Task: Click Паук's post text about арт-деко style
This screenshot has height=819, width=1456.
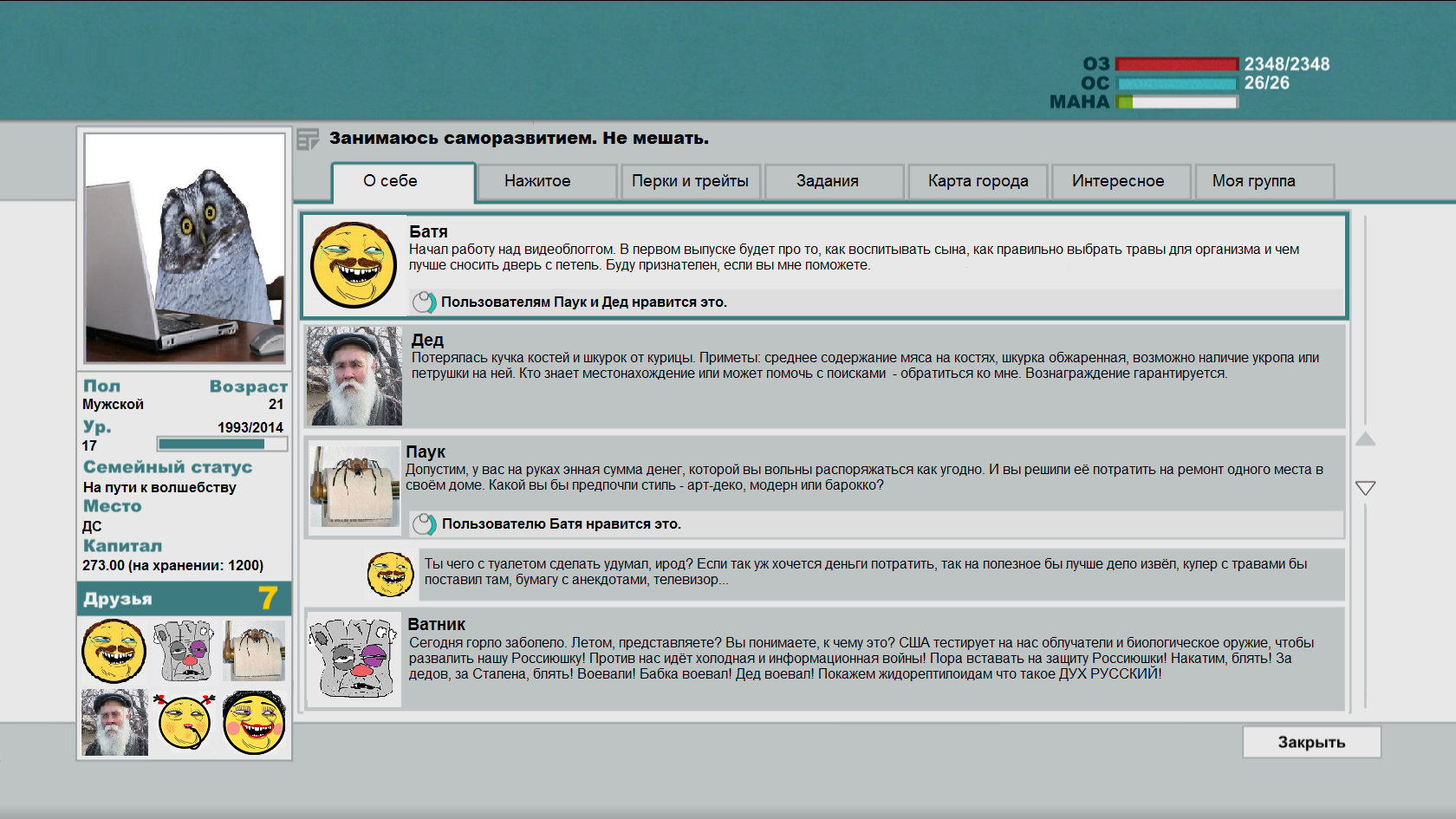Action: point(864,477)
